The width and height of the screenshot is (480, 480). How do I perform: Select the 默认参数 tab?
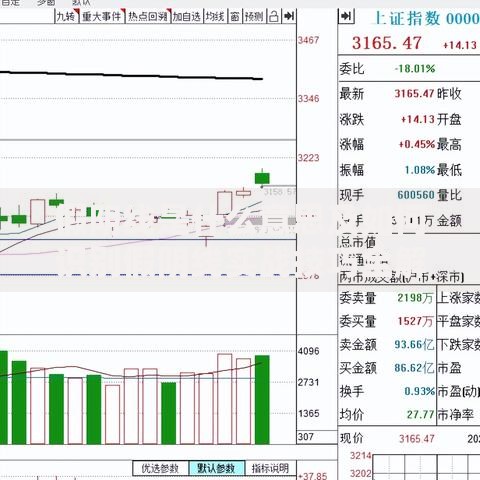pyautogui.click(x=216, y=468)
